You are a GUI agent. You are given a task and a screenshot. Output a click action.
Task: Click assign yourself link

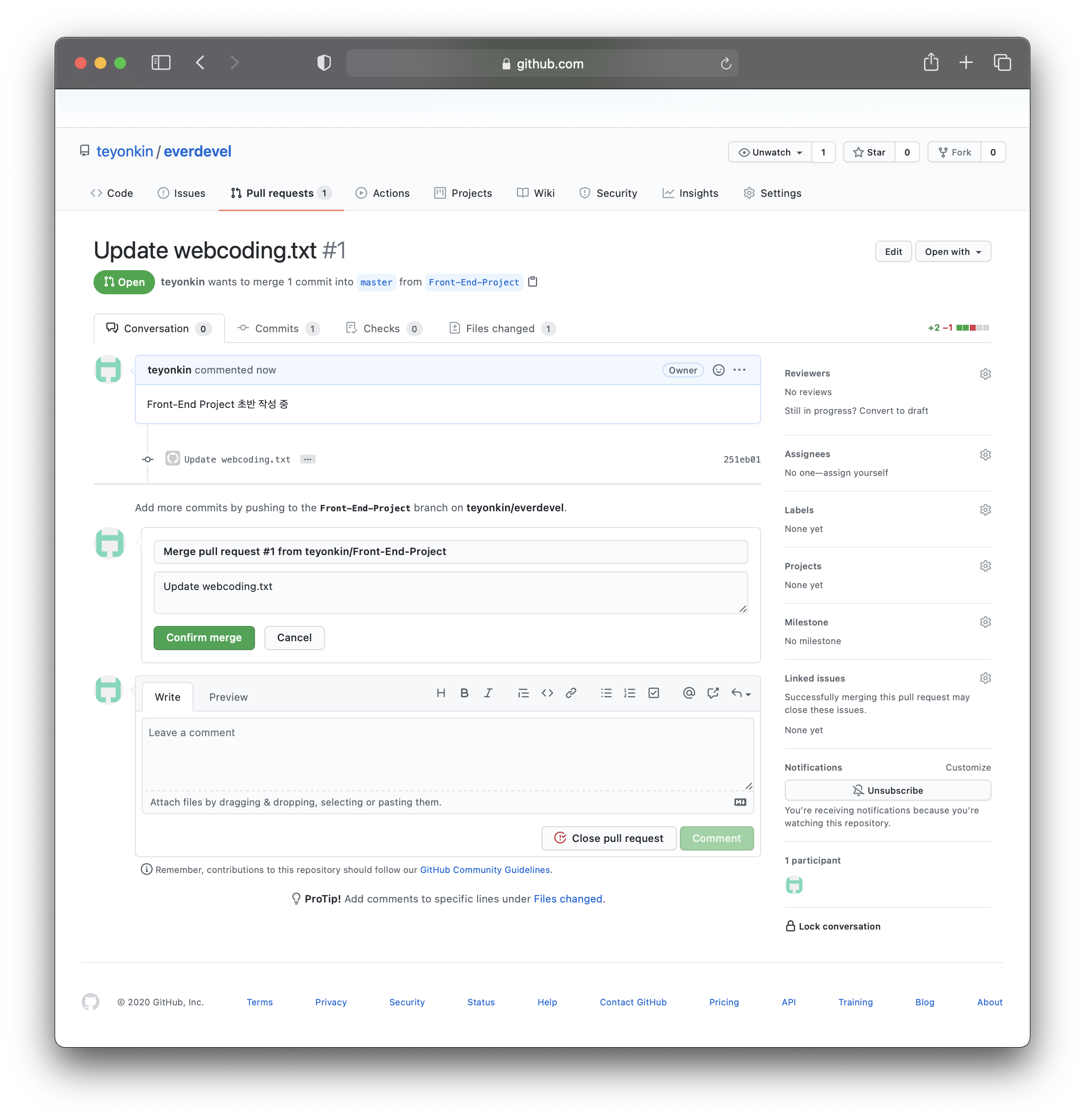(x=856, y=472)
